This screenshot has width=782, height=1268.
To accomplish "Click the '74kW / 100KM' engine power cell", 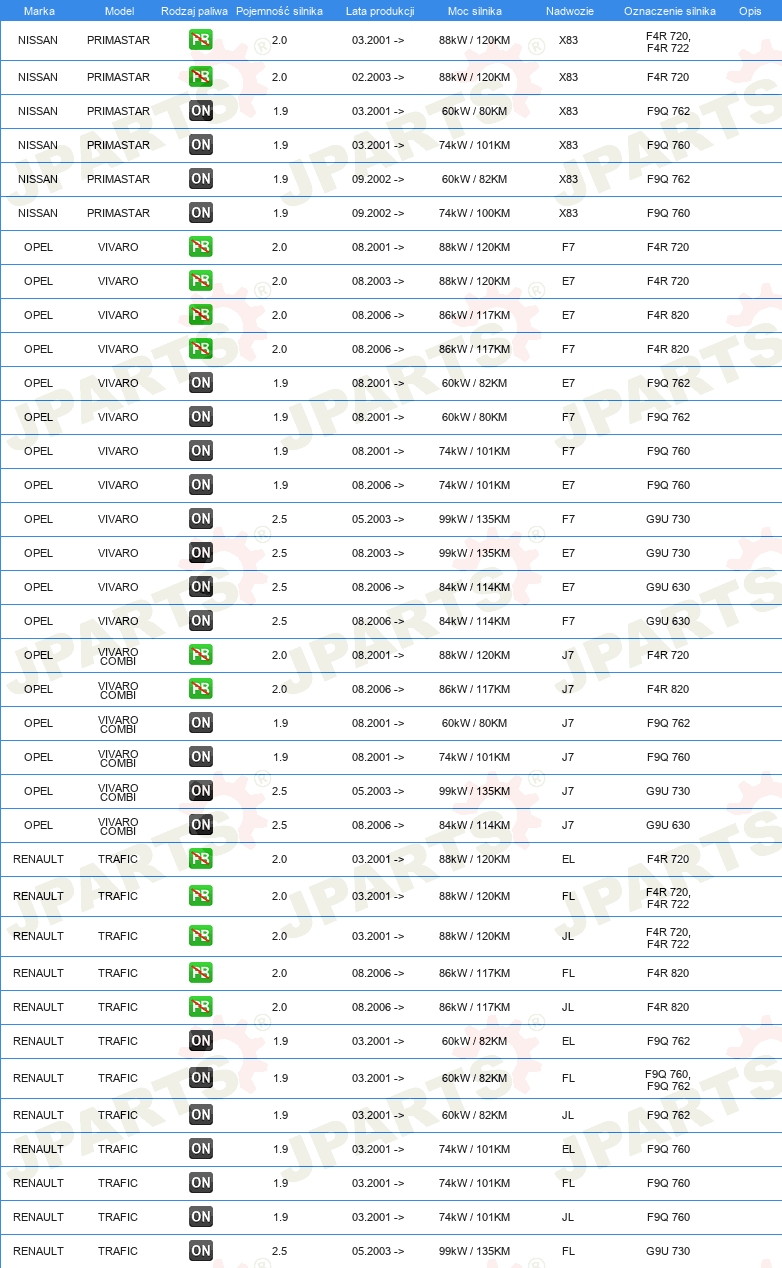I will [474, 213].
